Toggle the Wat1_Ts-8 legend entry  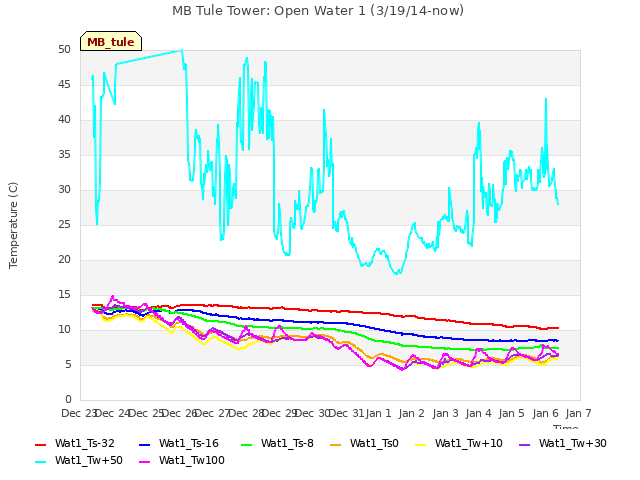(278, 443)
